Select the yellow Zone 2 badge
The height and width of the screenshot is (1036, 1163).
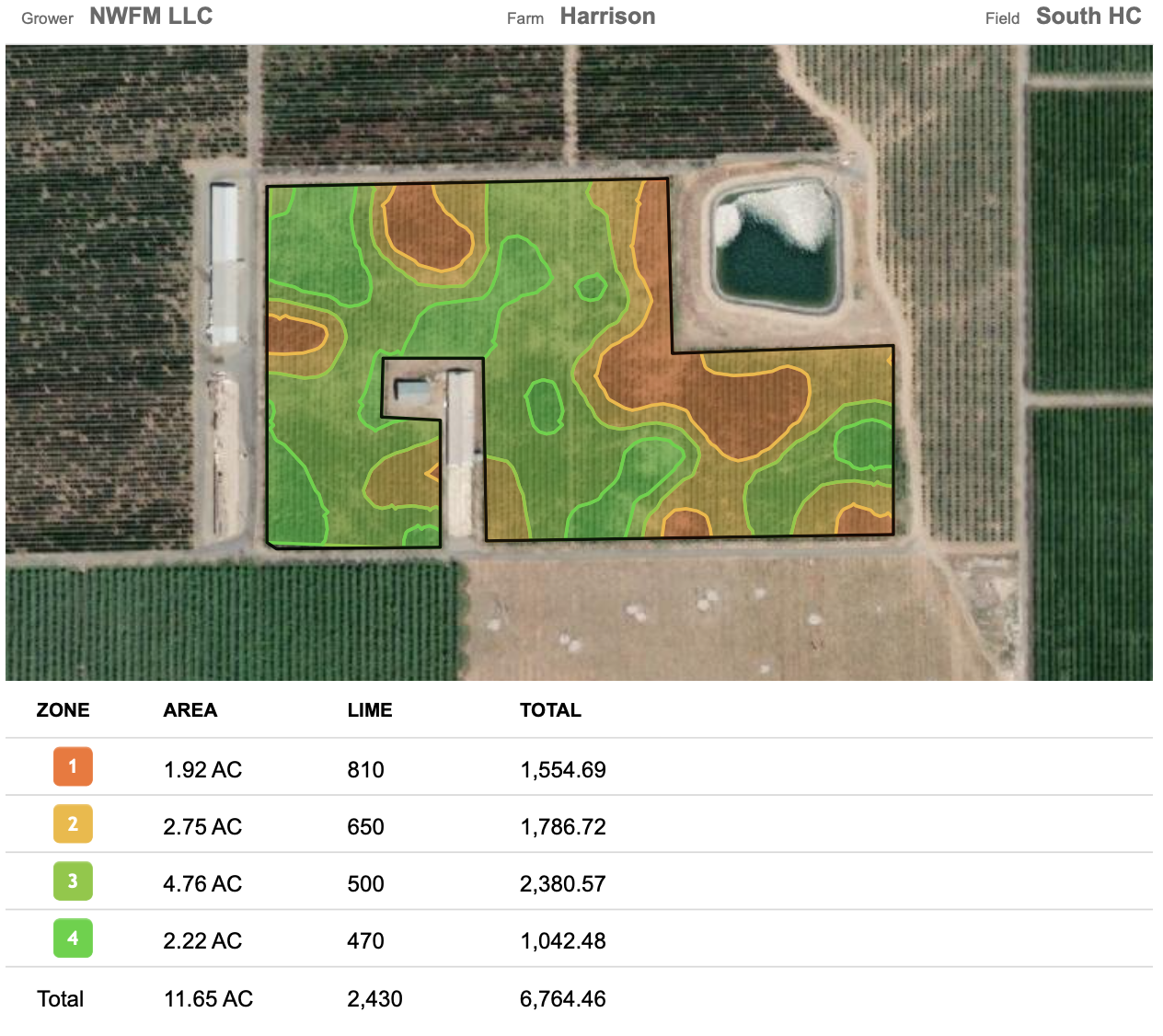pyautogui.click(x=73, y=823)
